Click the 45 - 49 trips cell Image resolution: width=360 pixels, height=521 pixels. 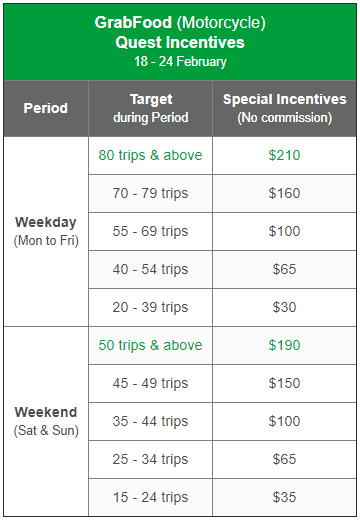click(150, 383)
